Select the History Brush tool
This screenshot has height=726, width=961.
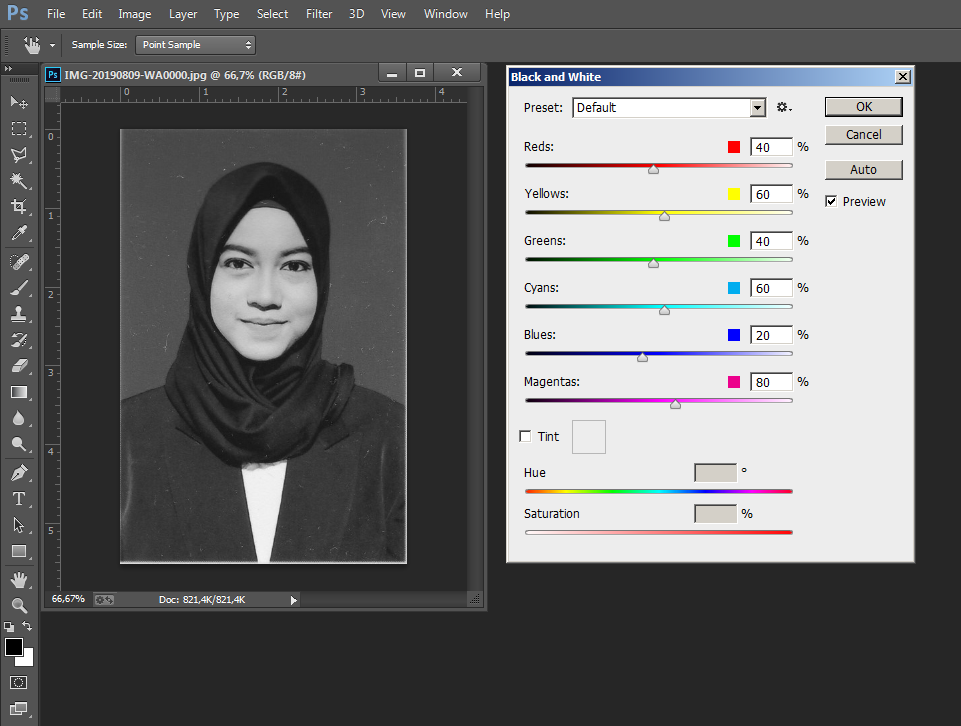(19, 340)
